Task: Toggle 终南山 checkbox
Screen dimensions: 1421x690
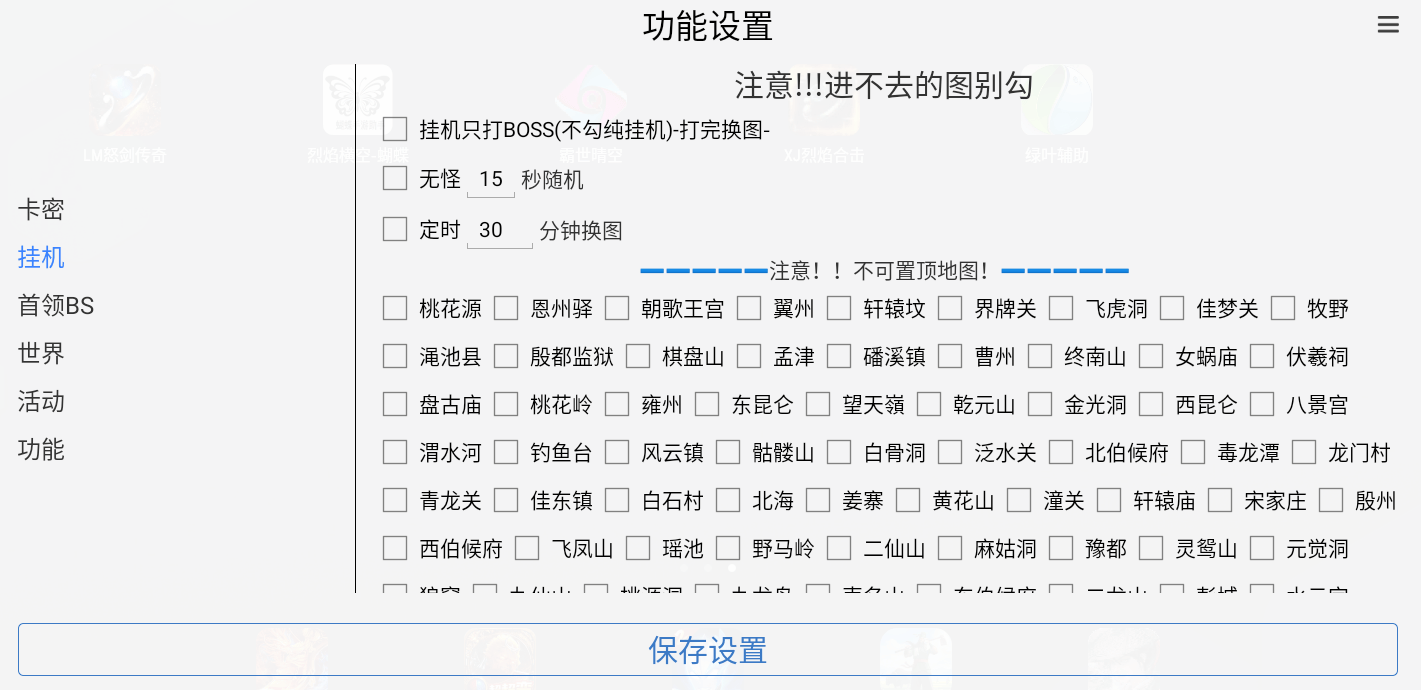Action: tap(1040, 356)
